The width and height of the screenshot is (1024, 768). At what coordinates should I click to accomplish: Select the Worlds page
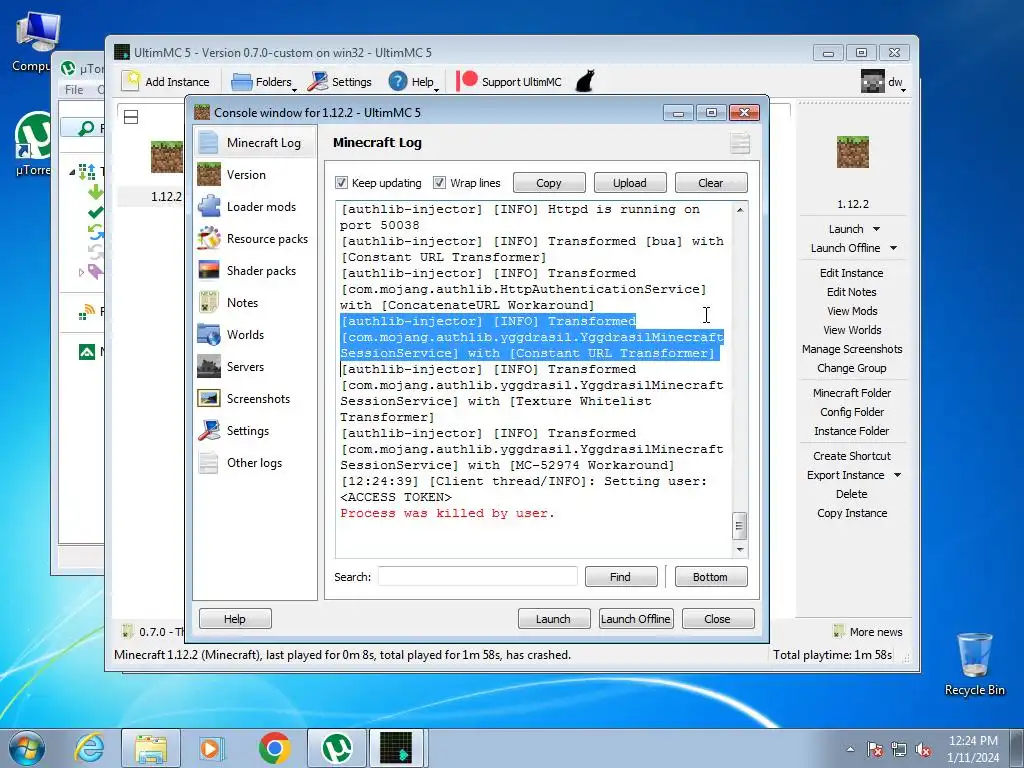pos(255,334)
